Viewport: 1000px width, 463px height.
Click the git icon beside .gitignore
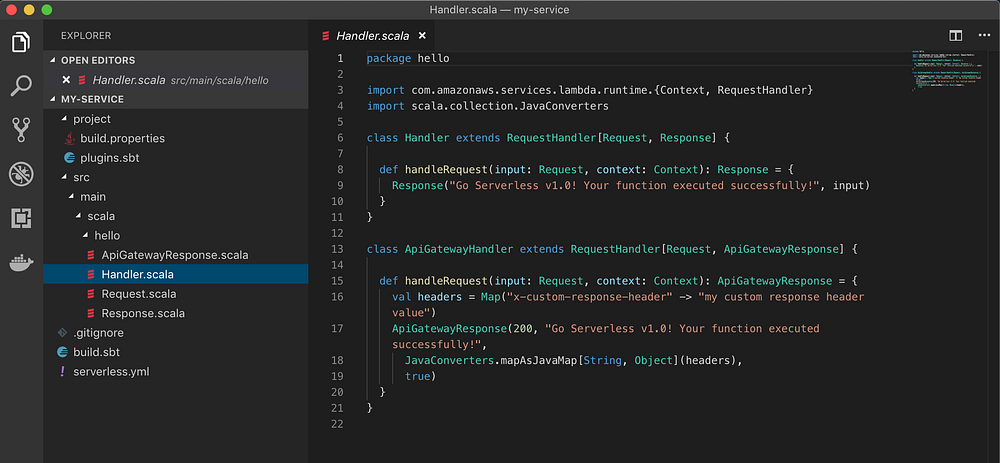(x=62, y=332)
